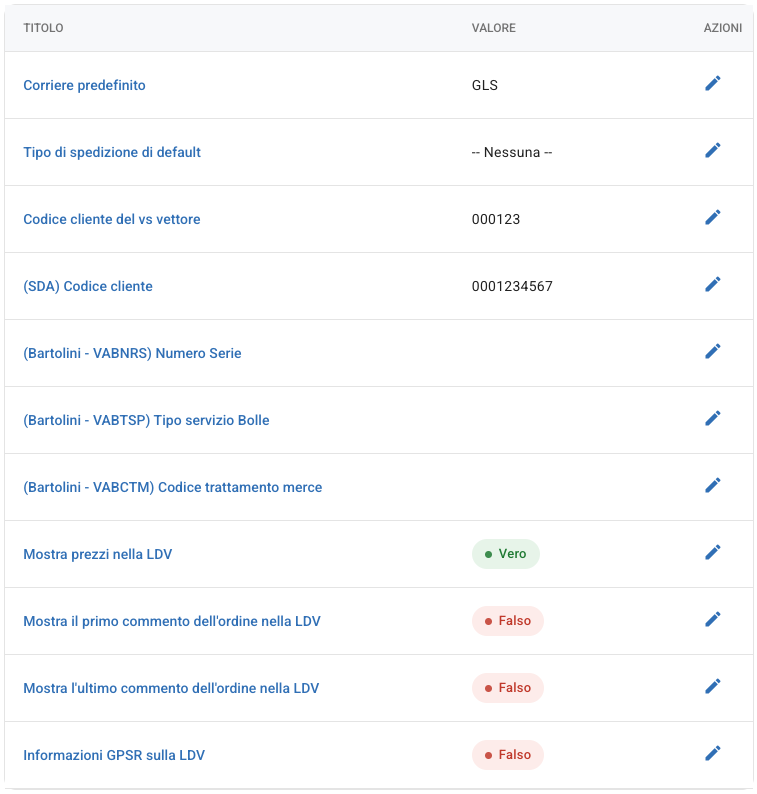This screenshot has height=794, width=757.
Task: Click Falso badge in Informazioni GPSR row
Action: (507, 755)
